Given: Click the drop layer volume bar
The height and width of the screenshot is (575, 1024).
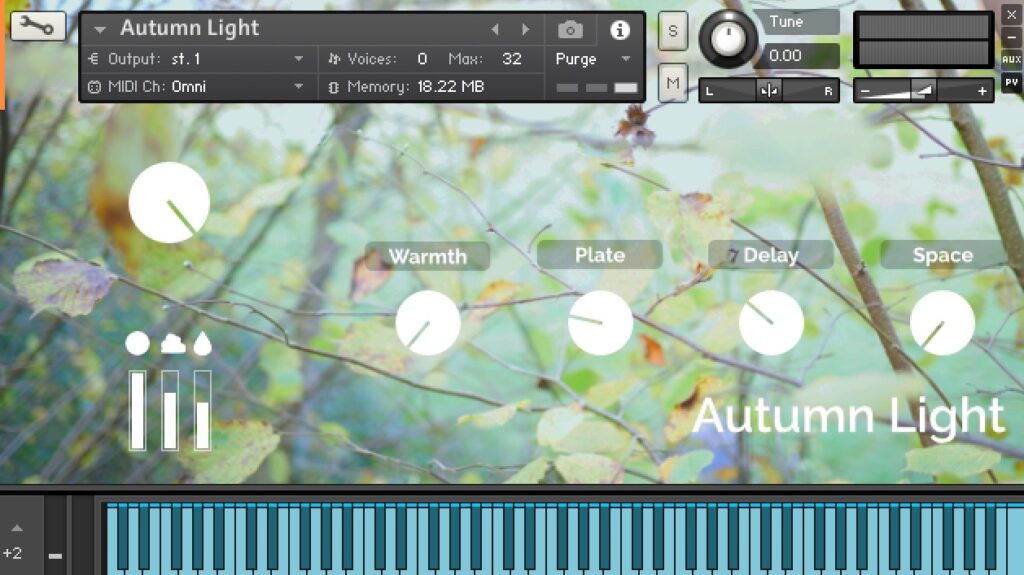Looking at the screenshot, I should coord(202,410).
